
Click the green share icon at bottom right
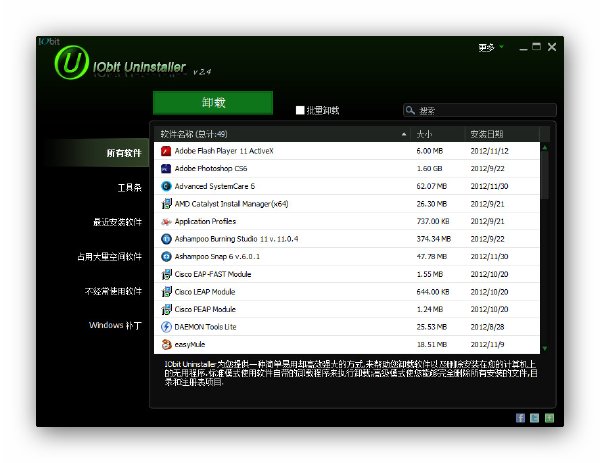549,418
